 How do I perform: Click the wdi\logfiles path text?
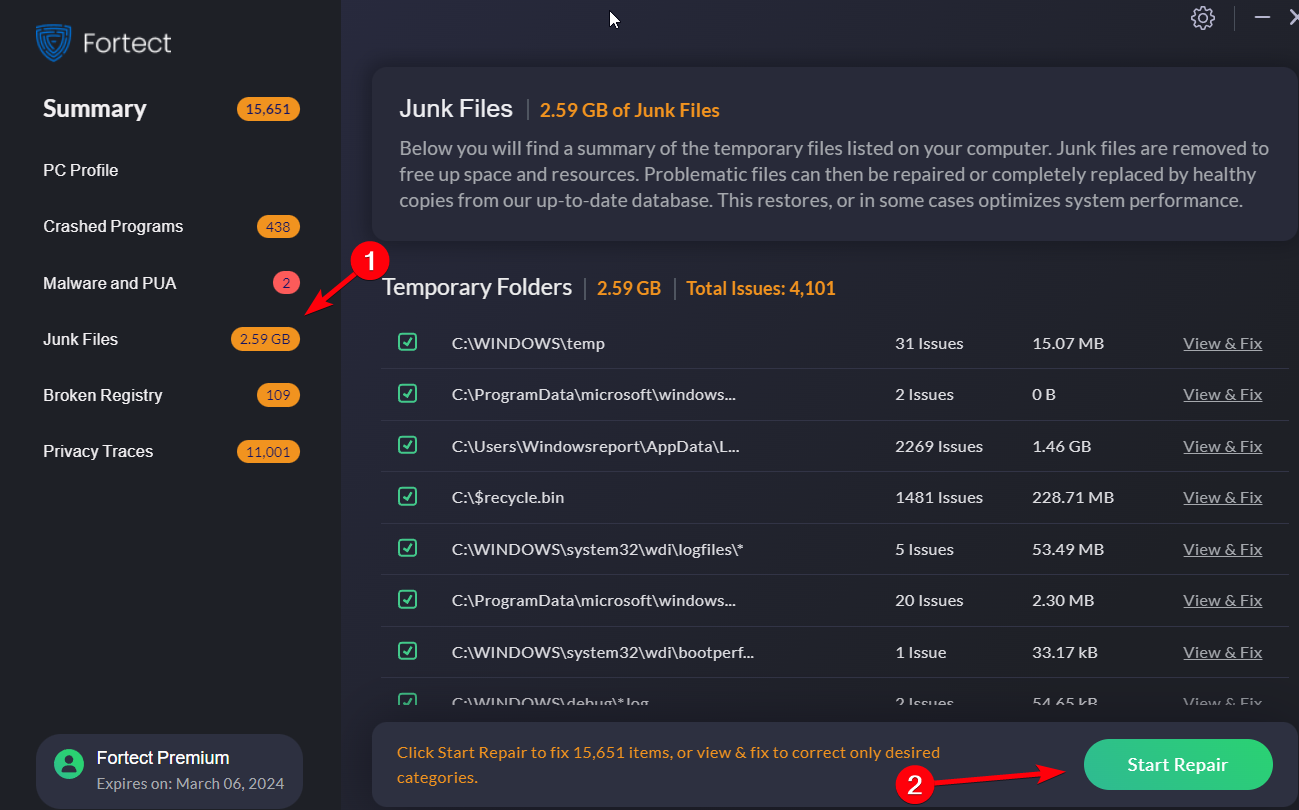[598, 549]
